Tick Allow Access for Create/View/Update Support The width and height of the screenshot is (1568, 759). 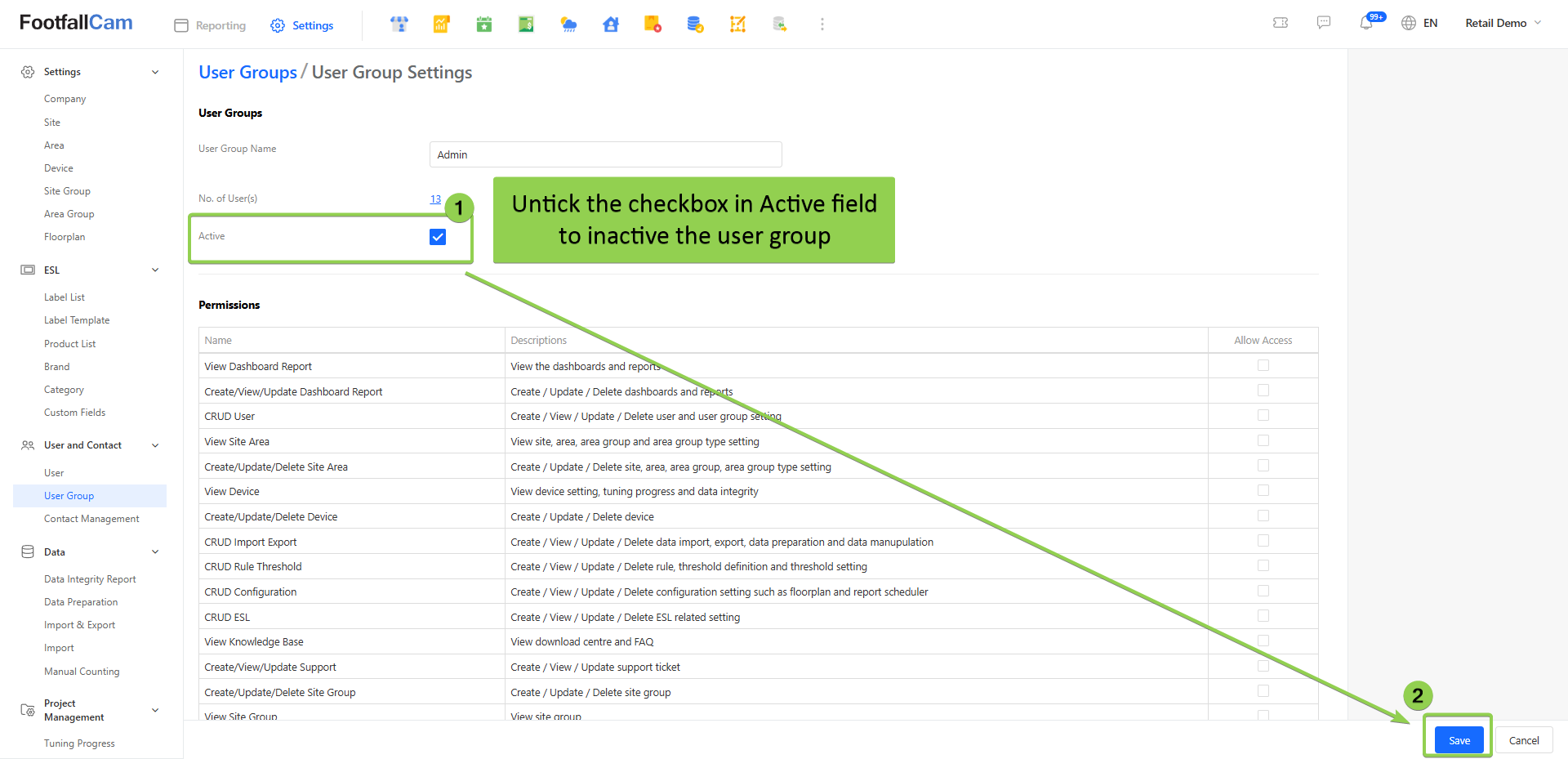[1263, 666]
